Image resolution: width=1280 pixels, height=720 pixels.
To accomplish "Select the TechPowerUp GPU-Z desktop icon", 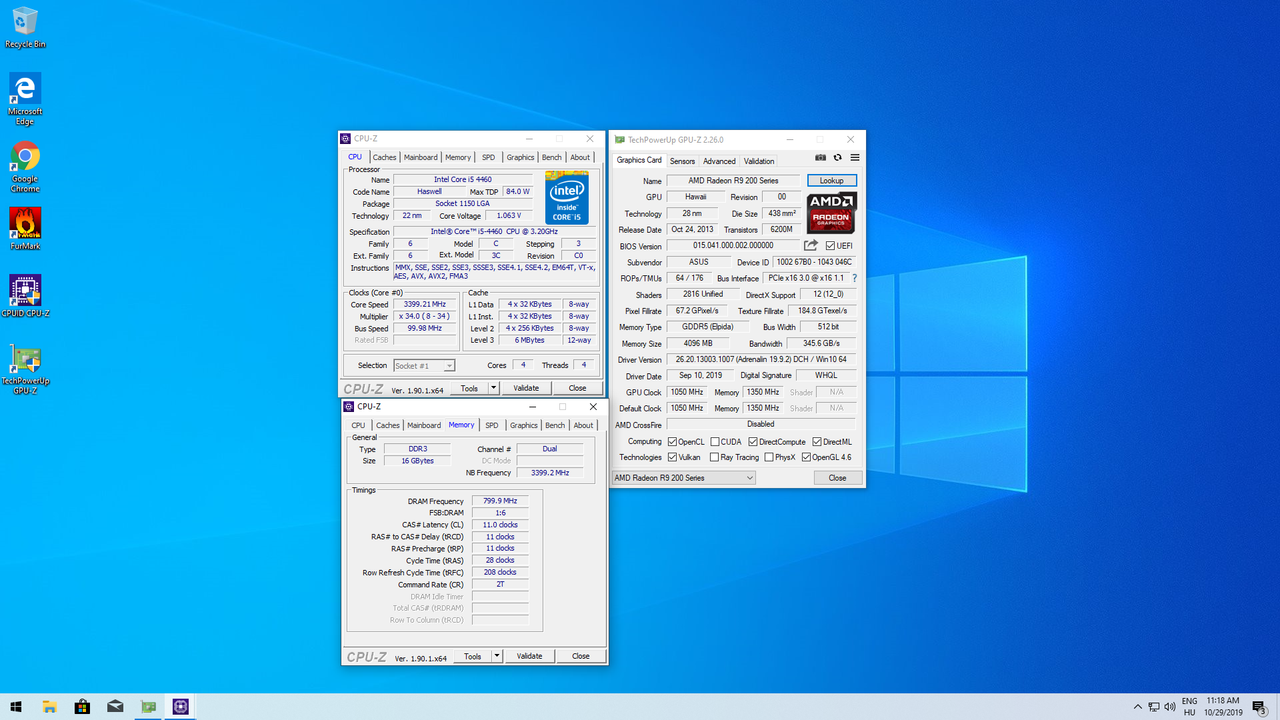I will tap(25, 370).
